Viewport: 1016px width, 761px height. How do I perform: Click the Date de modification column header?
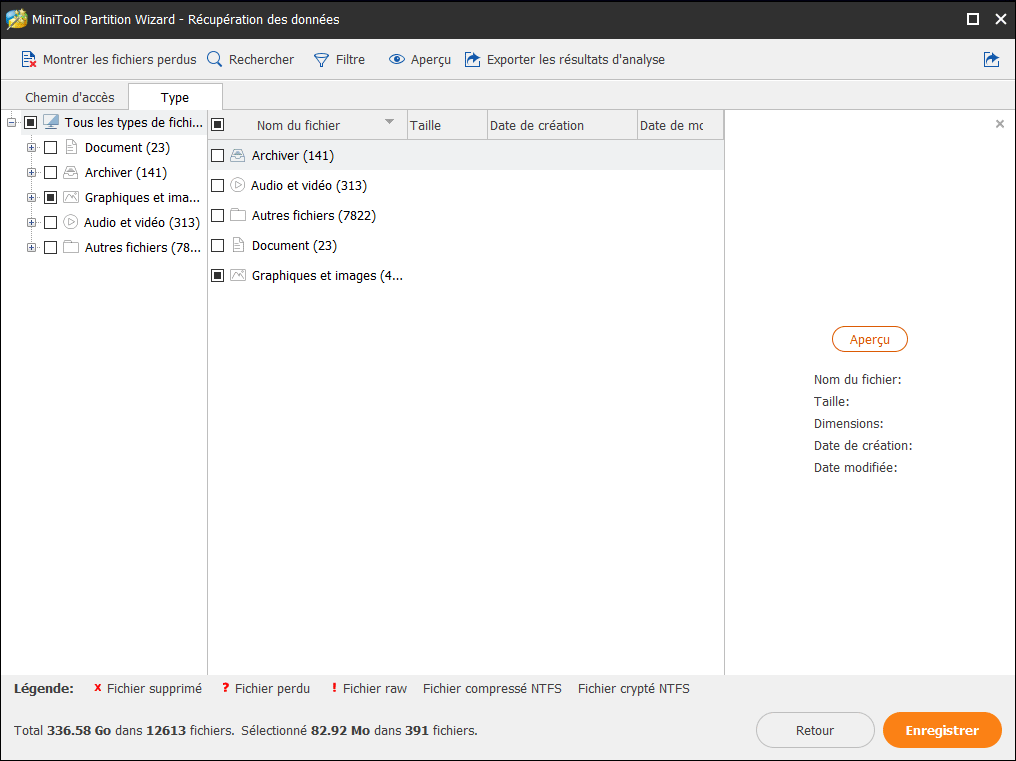680,125
